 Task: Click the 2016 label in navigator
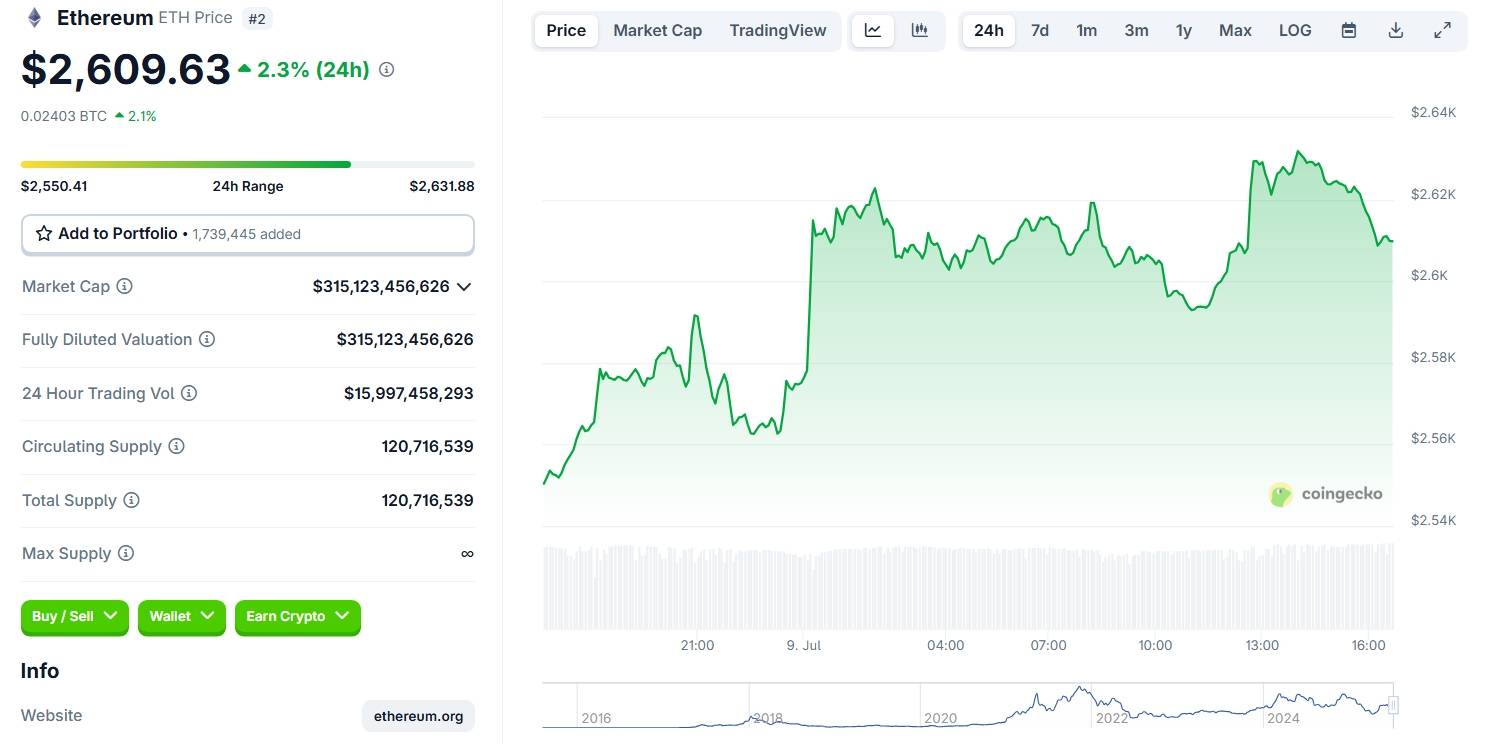point(596,718)
